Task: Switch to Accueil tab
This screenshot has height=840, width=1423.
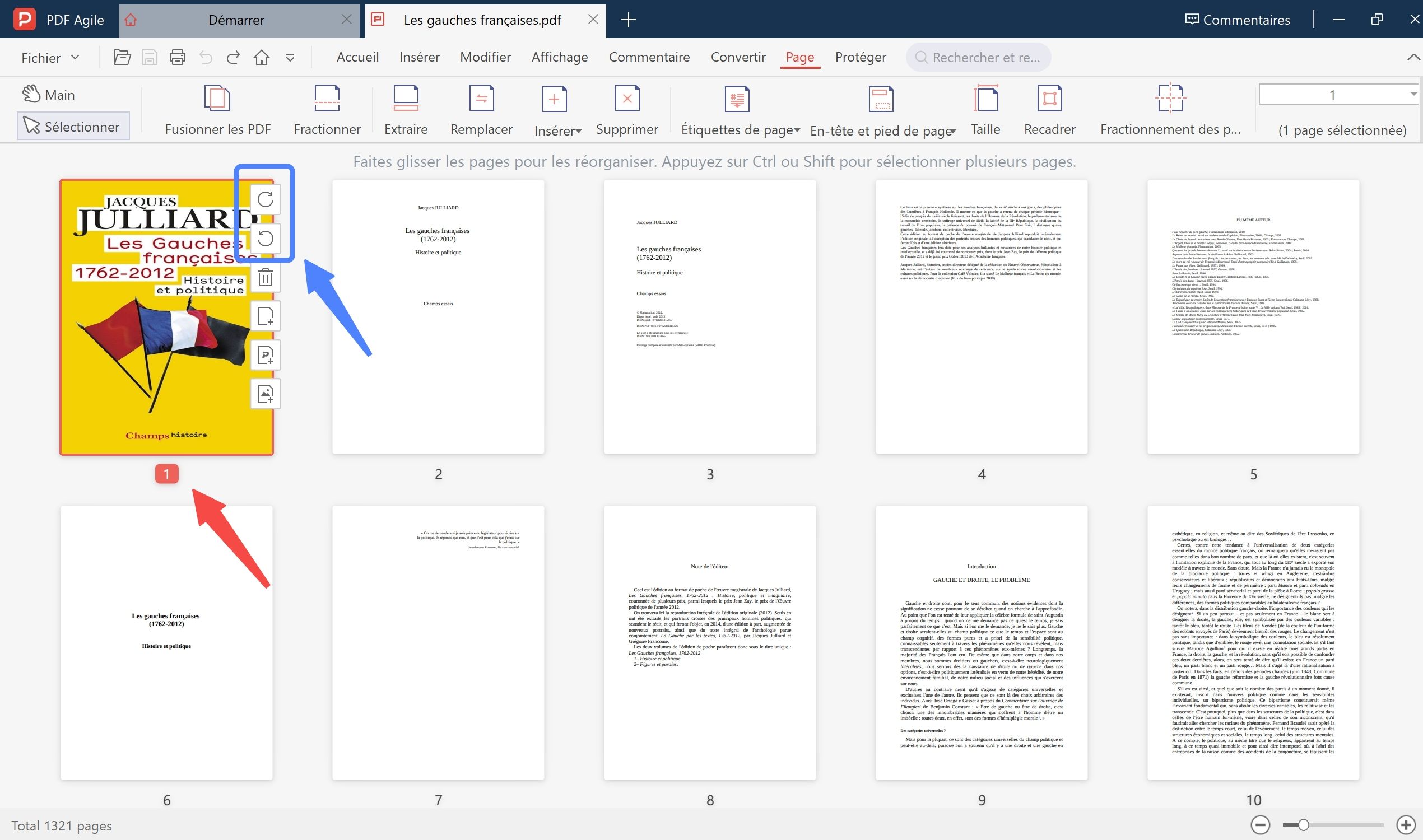Action: click(357, 57)
